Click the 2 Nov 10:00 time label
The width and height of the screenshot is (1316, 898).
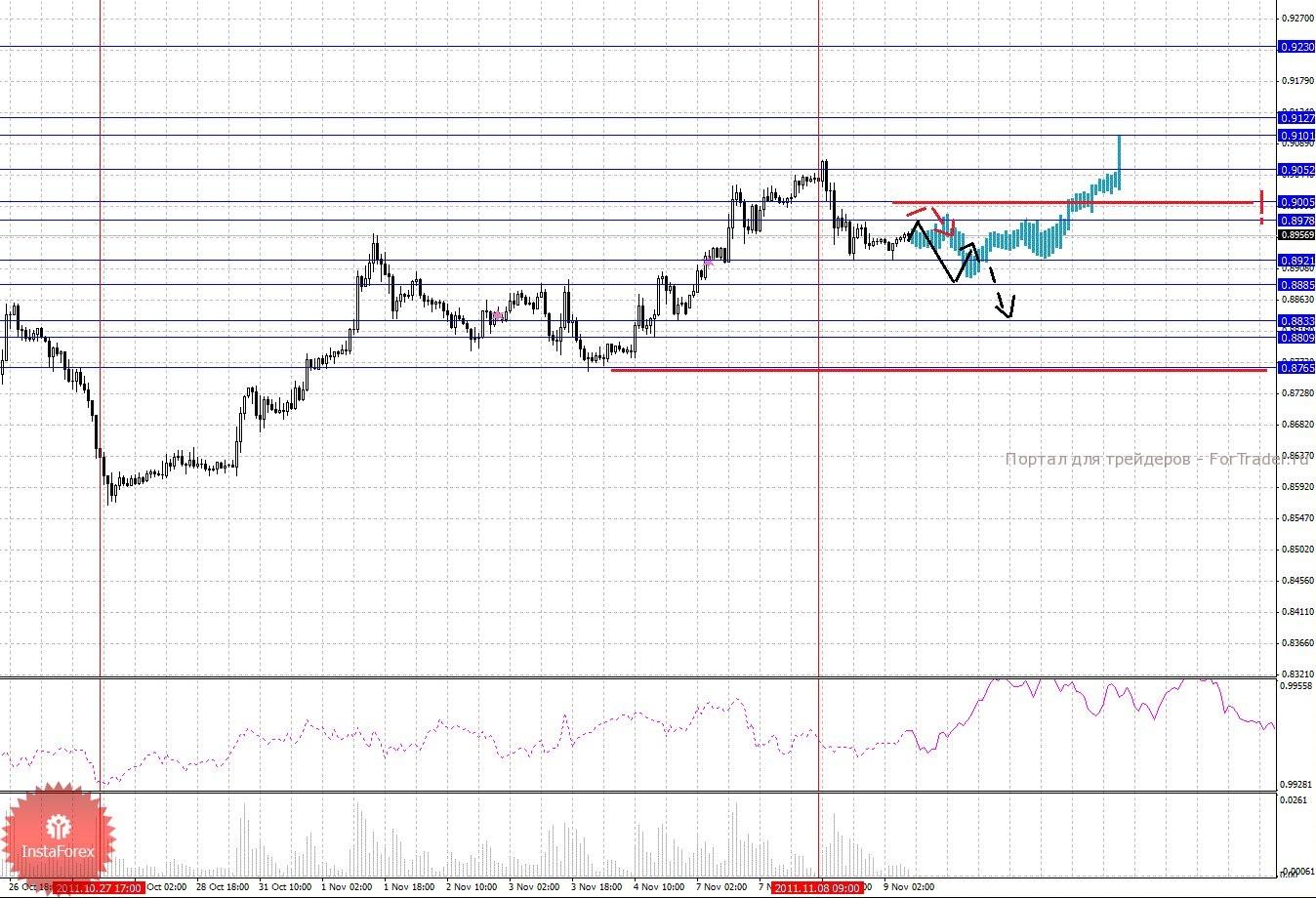[473, 888]
